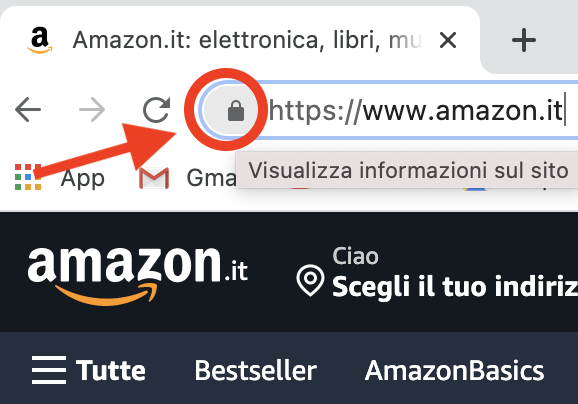Open the Tutte categories menu label

click(111, 370)
